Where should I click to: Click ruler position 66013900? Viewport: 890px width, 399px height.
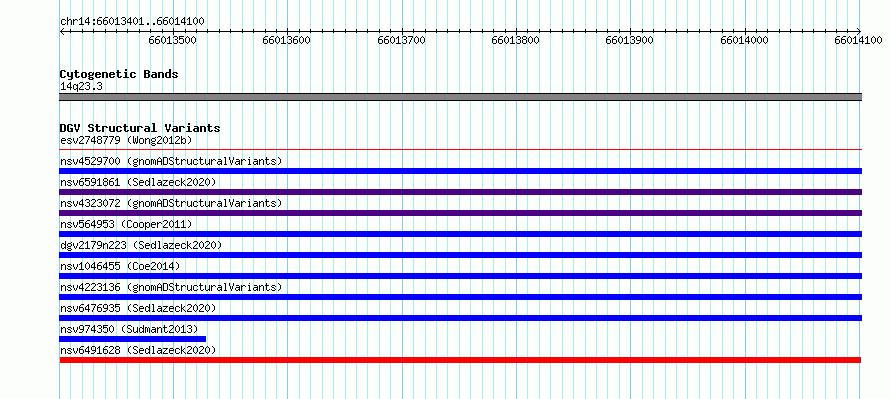[x=630, y=40]
